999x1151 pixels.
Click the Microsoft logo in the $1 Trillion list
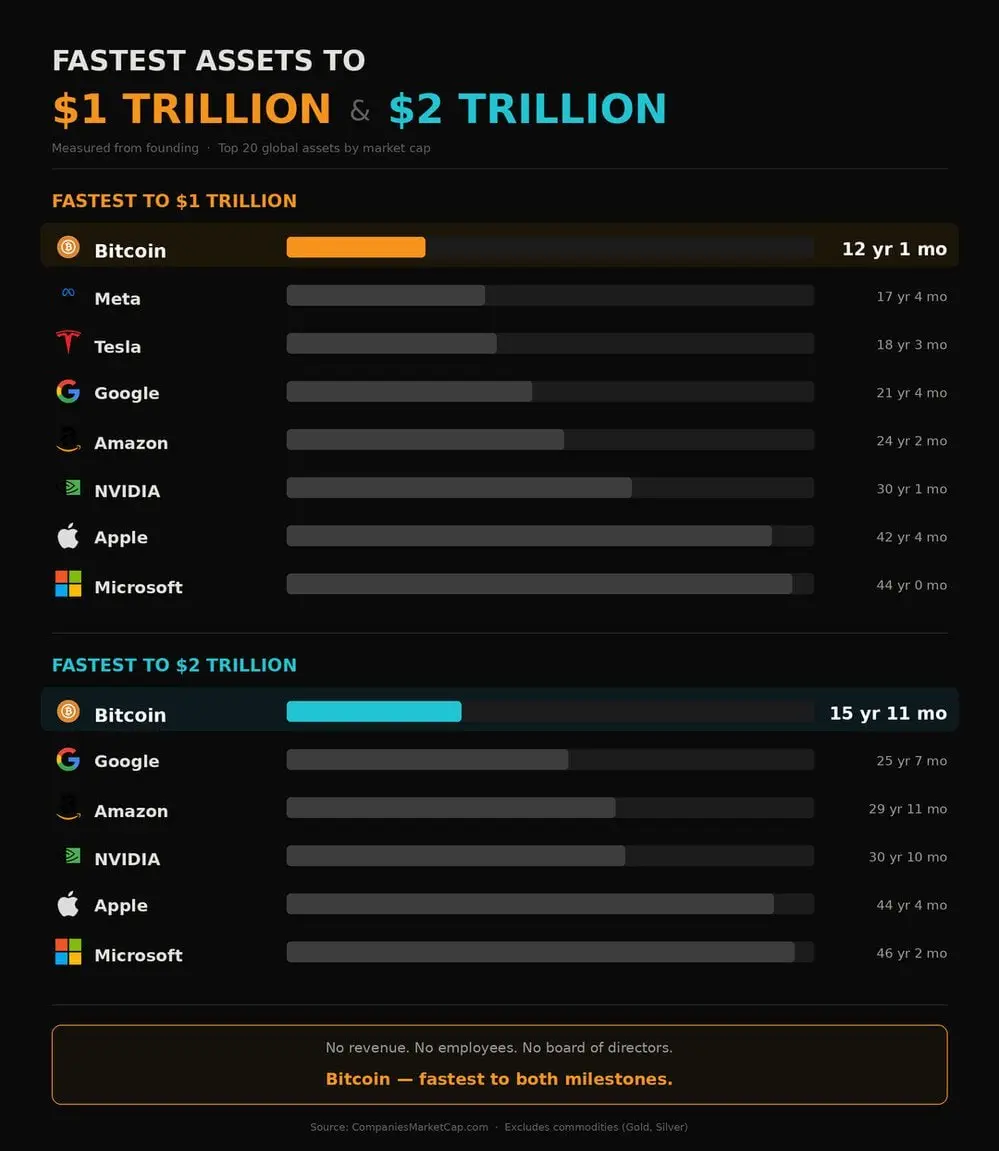coord(68,584)
